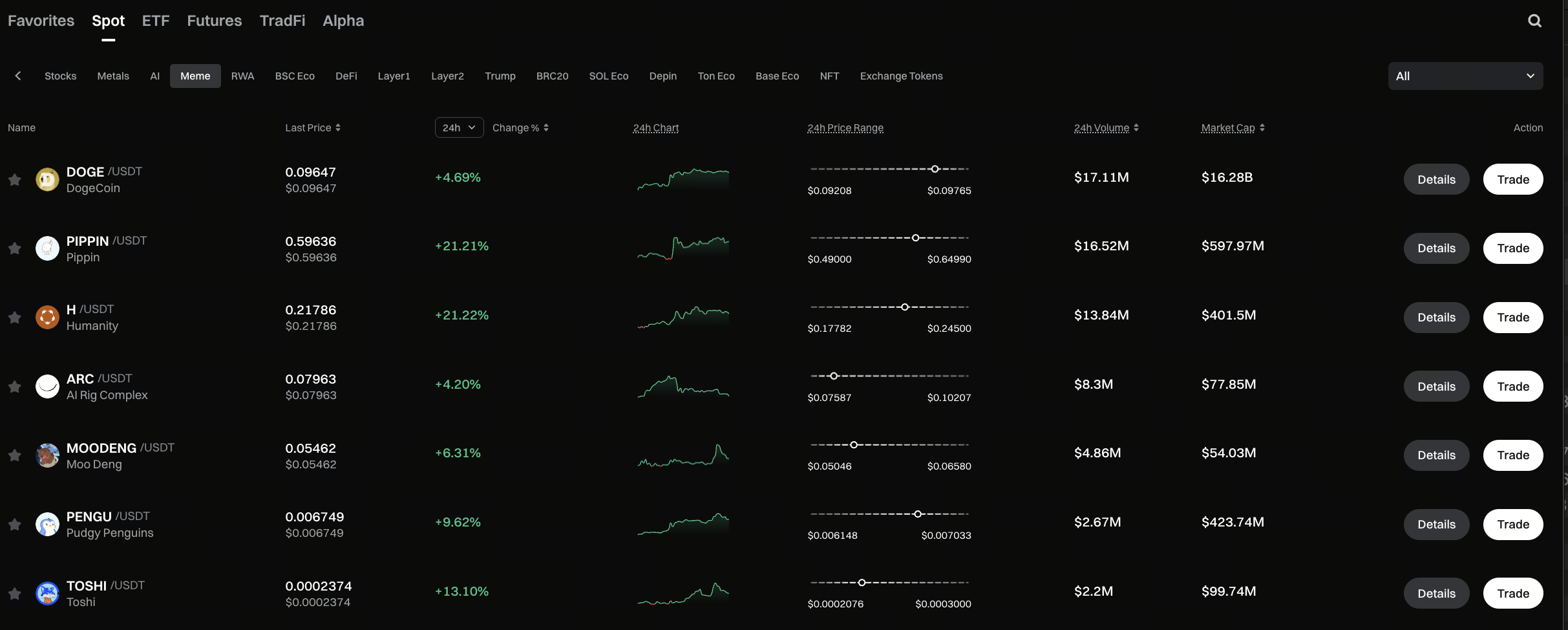Click the Moo Deng token logo
Screen dimensions: 1568x630
(x=47, y=455)
